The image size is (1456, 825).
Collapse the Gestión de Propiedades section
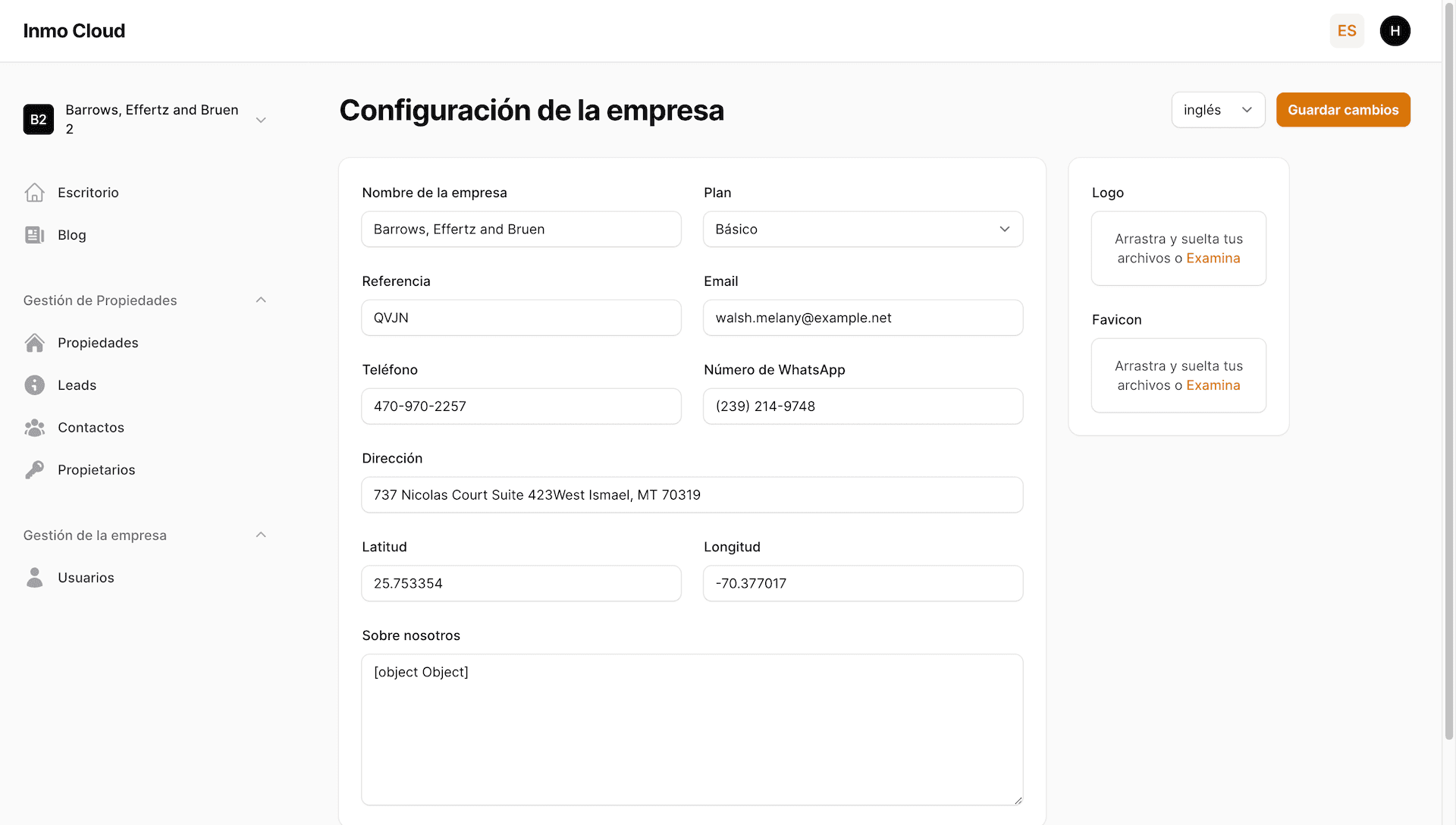click(260, 300)
